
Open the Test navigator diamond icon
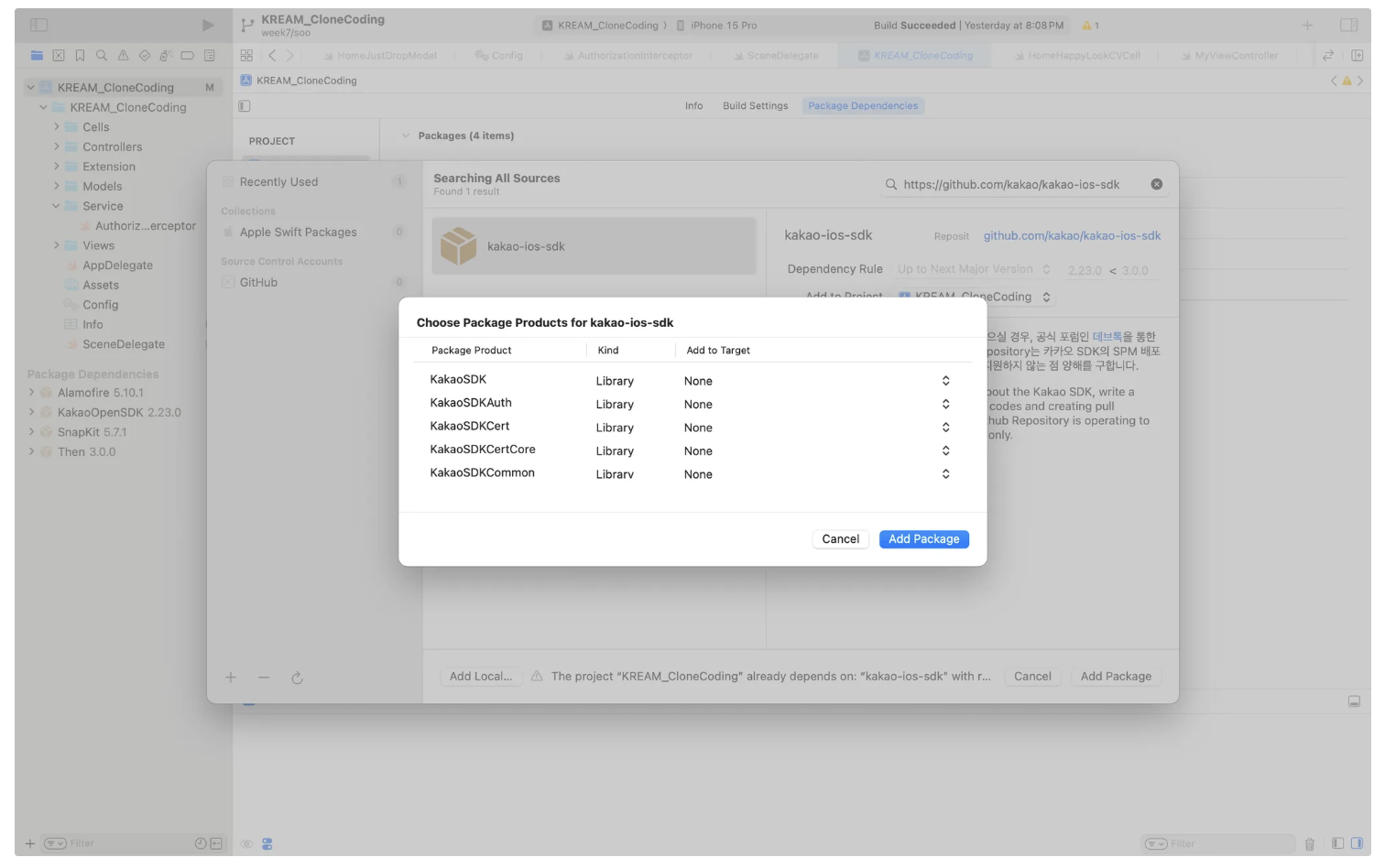[x=145, y=56]
